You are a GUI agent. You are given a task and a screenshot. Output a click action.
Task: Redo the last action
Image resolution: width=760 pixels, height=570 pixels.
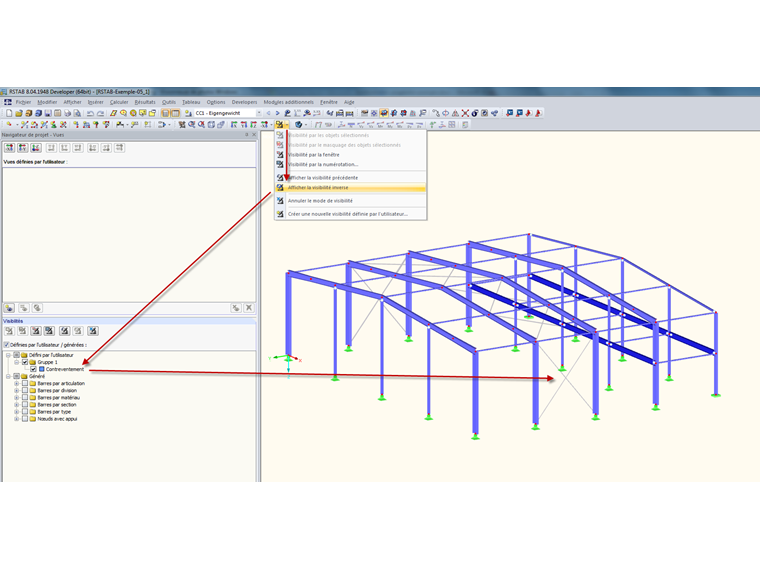click(100, 113)
